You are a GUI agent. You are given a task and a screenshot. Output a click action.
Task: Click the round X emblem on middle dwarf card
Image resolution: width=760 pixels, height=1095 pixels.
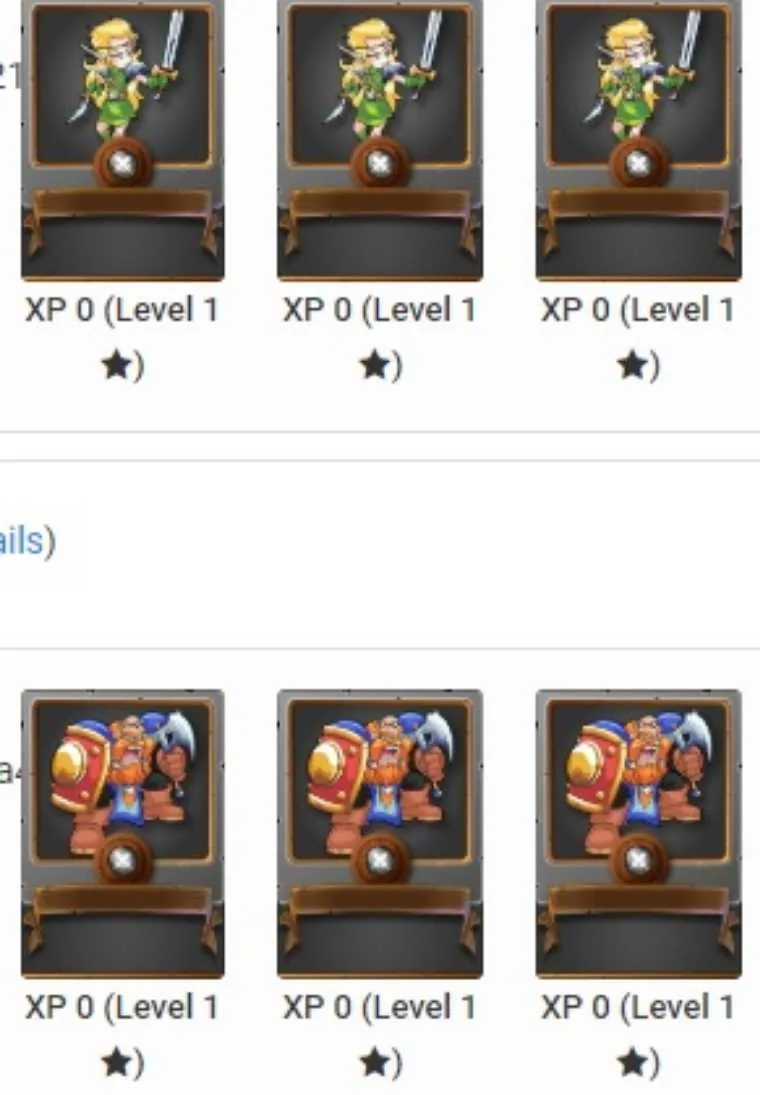point(379,859)
